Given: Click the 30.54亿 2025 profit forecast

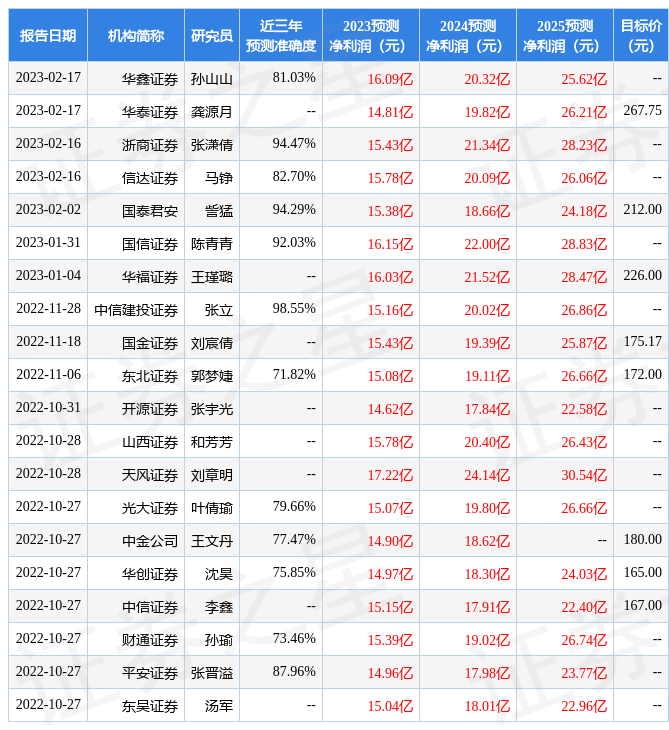Looking at the screenshot, I should [584, 475].
